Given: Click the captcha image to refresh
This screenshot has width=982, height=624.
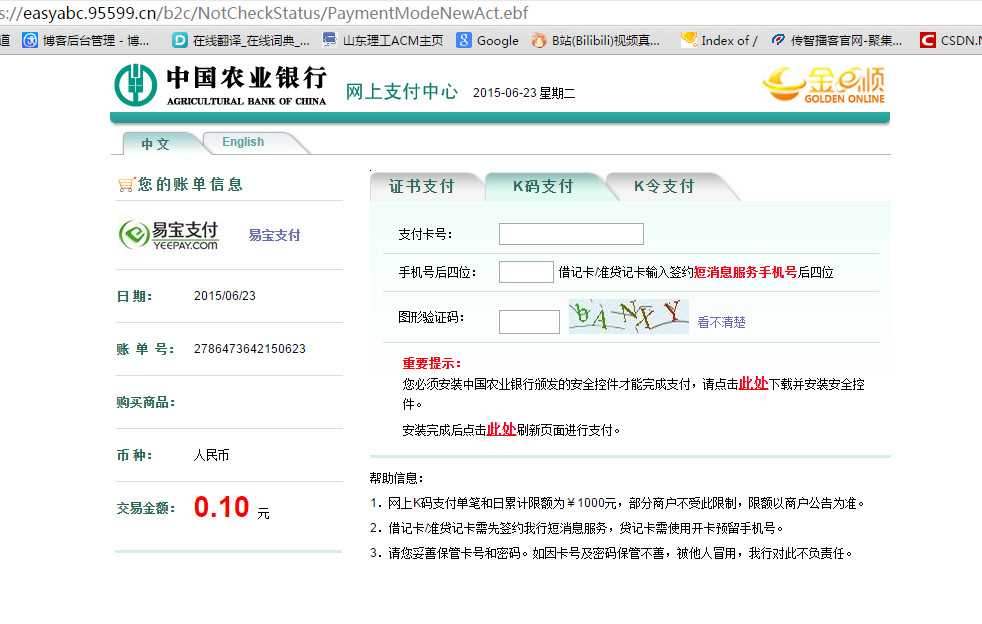Looking at the screenshot, I should [628, 316].
